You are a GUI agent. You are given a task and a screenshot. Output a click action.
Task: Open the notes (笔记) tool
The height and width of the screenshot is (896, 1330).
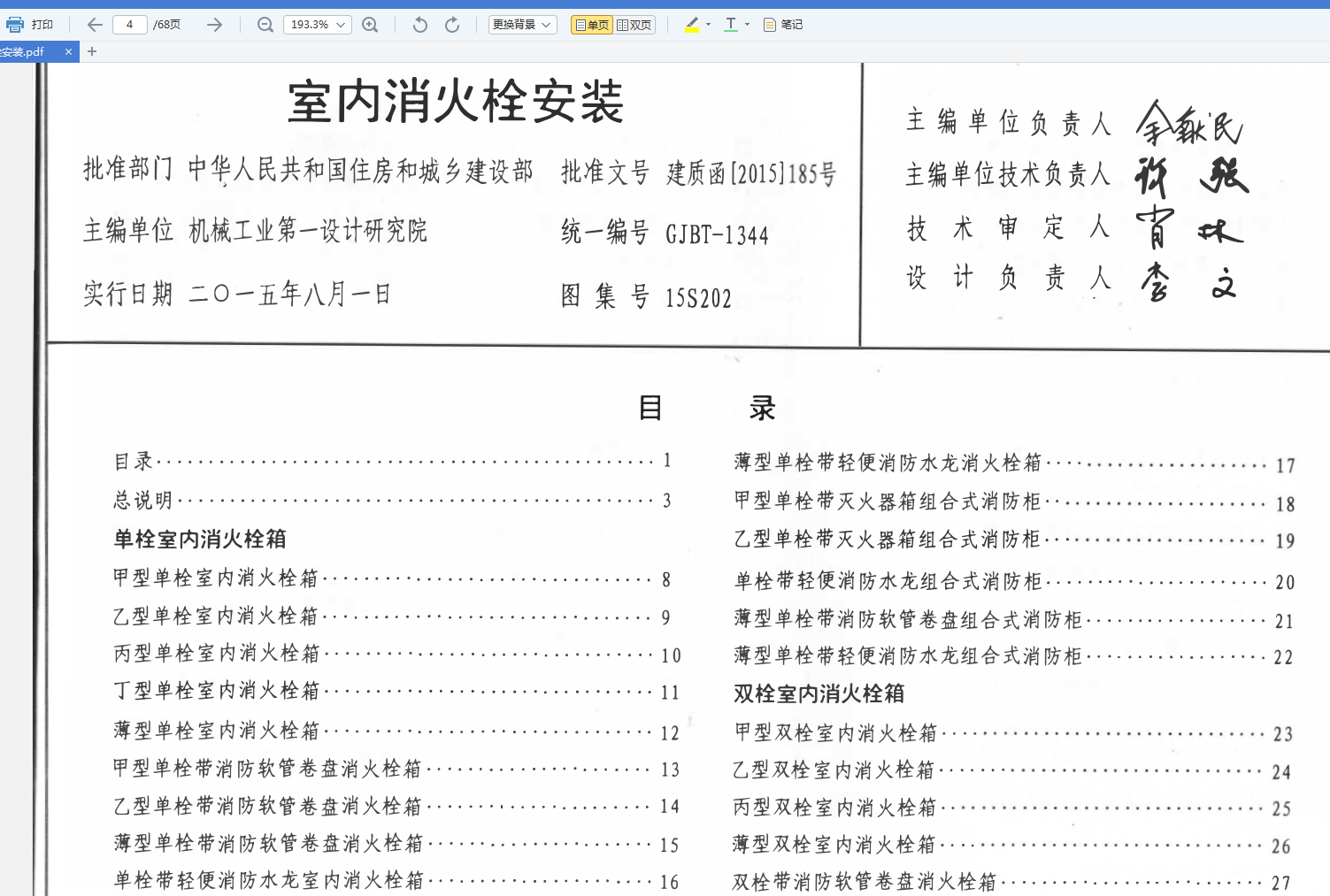(783, 25)
